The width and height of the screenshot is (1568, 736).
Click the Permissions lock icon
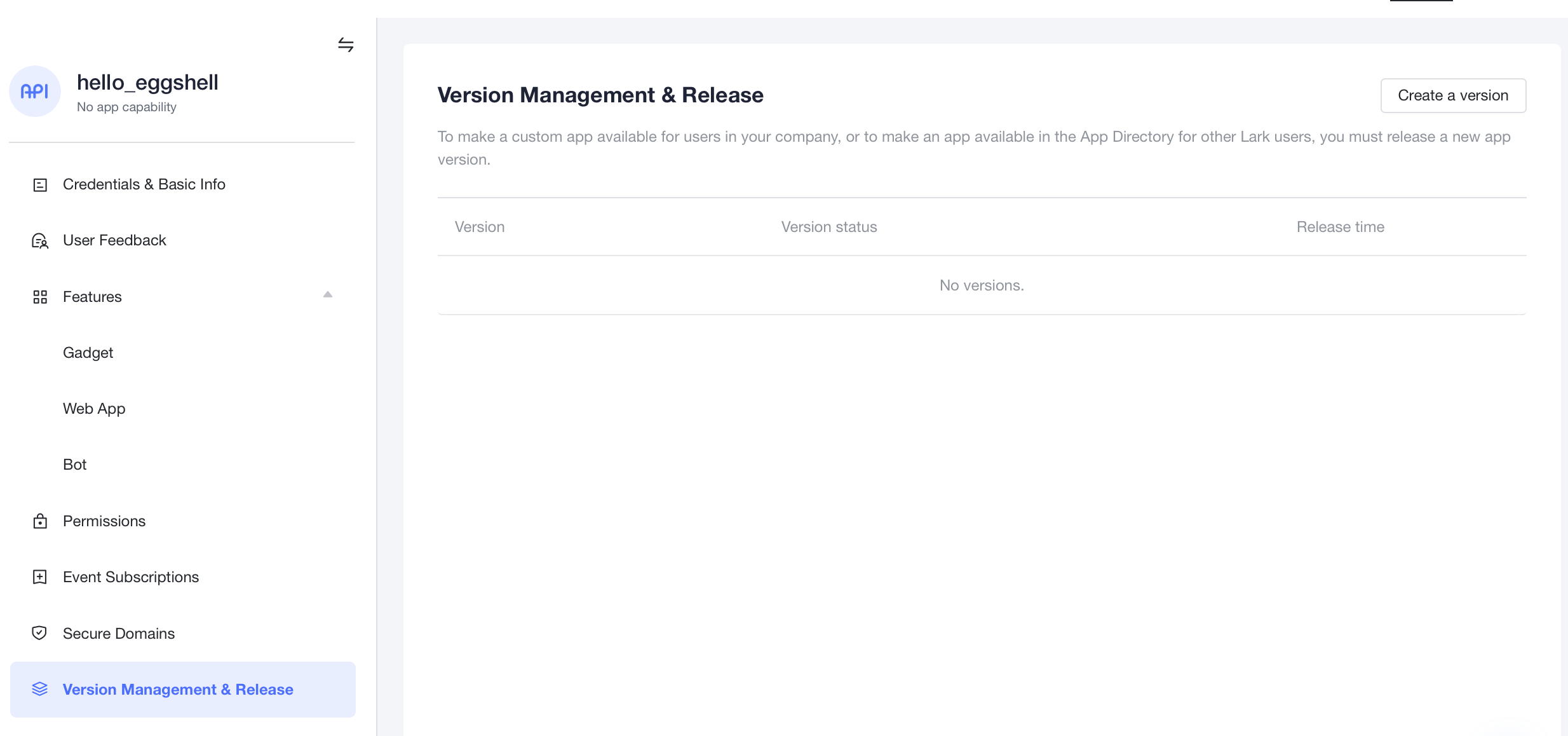pos(40,521)
